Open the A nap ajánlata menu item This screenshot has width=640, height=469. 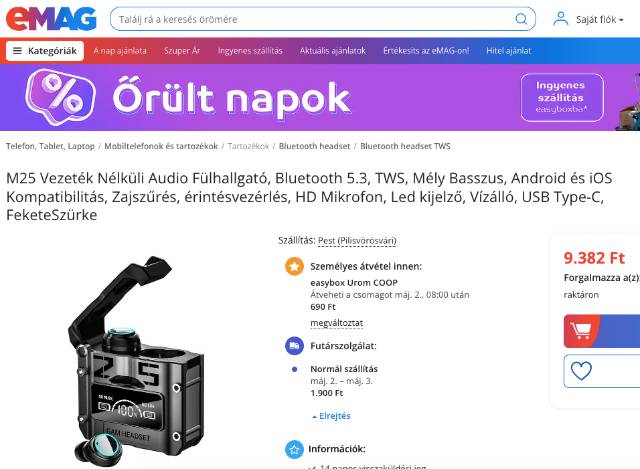[x=120, y=51]
